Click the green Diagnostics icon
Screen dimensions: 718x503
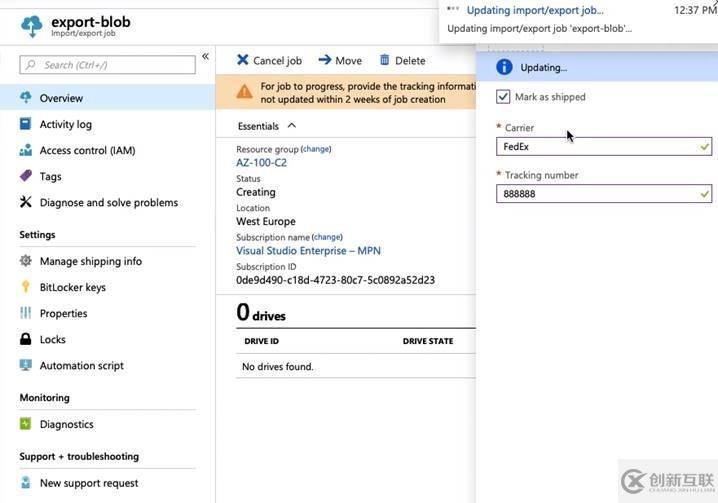26,424
